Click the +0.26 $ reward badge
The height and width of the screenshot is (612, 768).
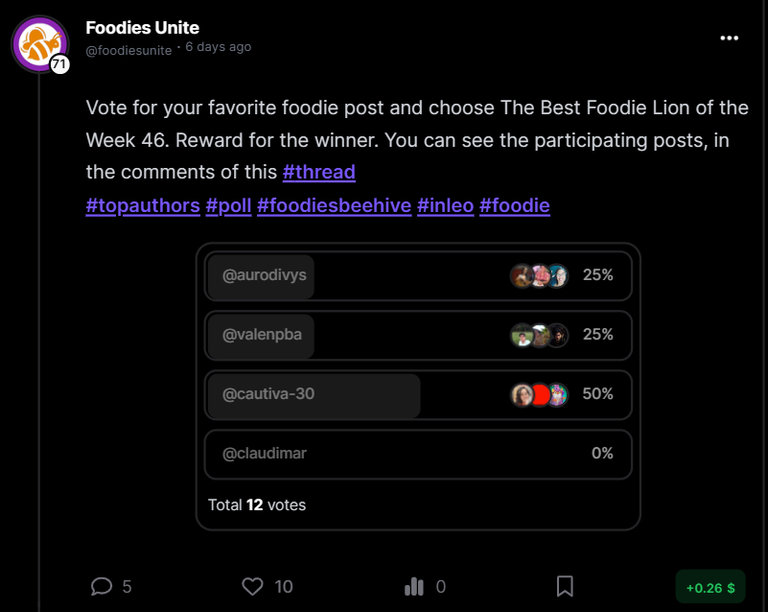(710, 587)
